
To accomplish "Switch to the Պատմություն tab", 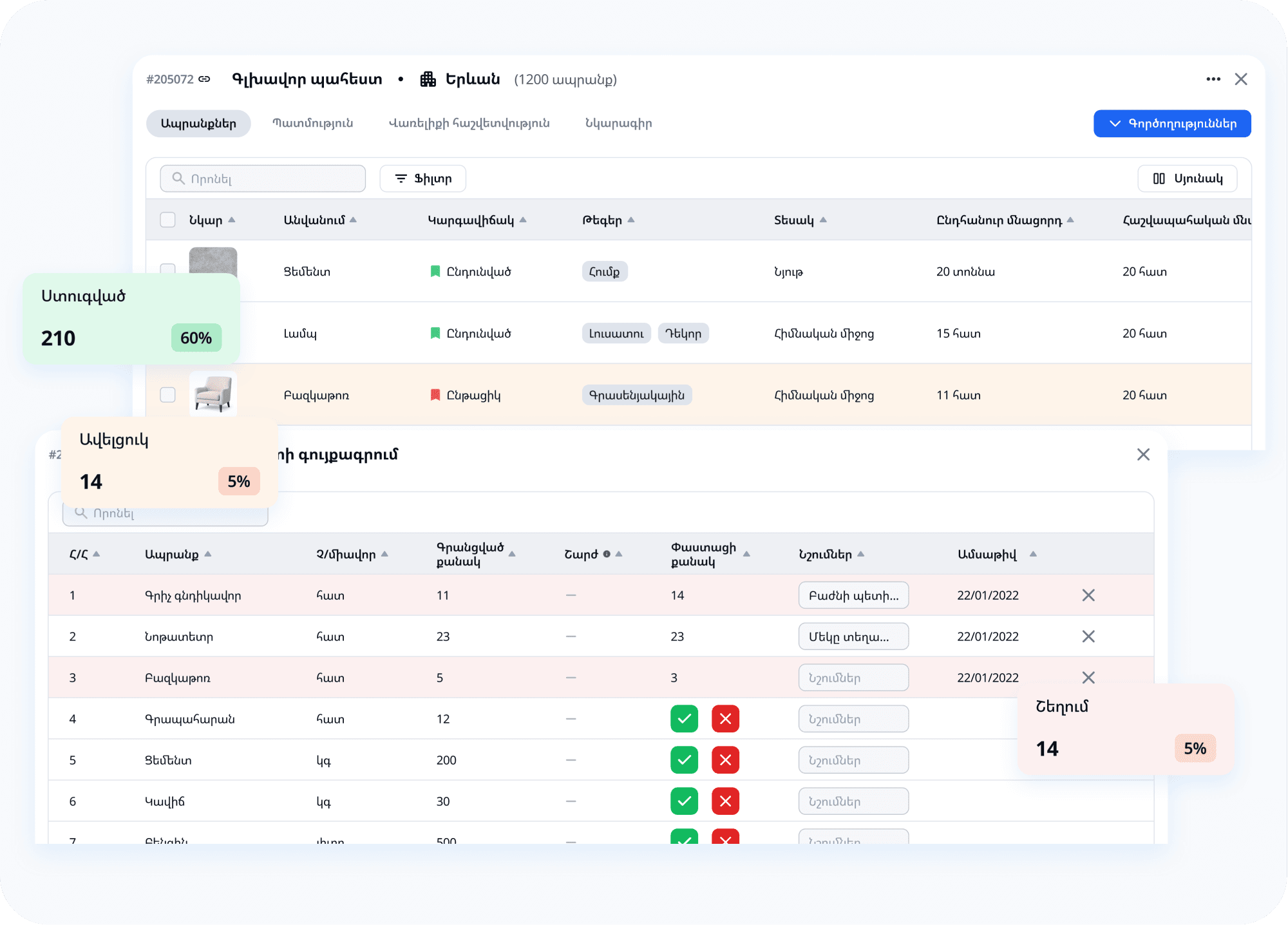I will (x=312, y=123).
